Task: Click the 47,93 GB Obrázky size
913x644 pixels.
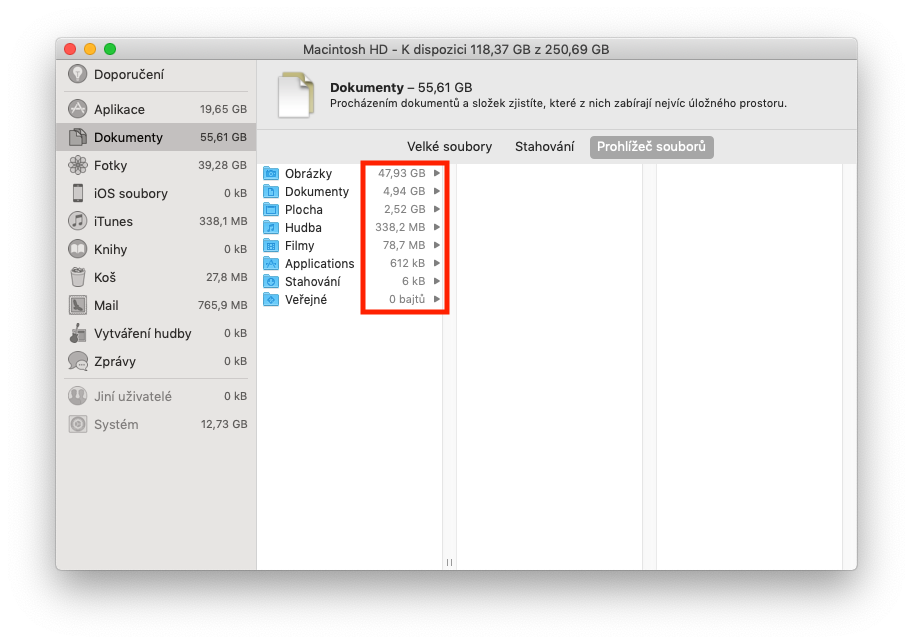Action: tap(402, 173)
